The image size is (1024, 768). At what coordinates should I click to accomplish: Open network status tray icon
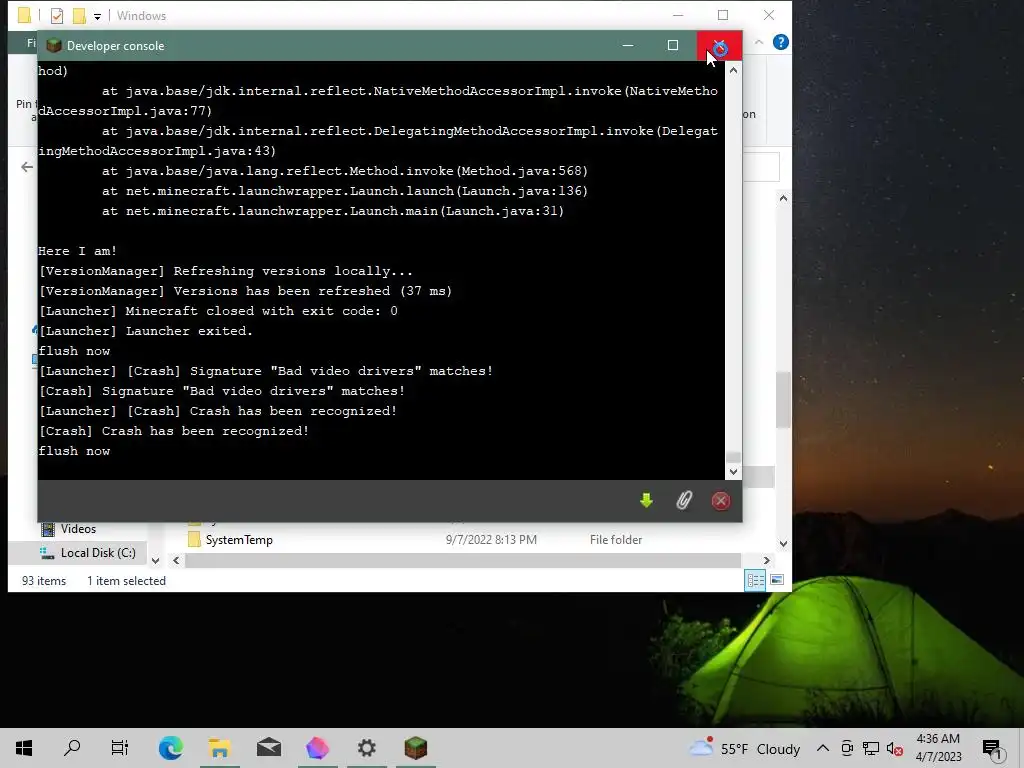tap(871, 748)
